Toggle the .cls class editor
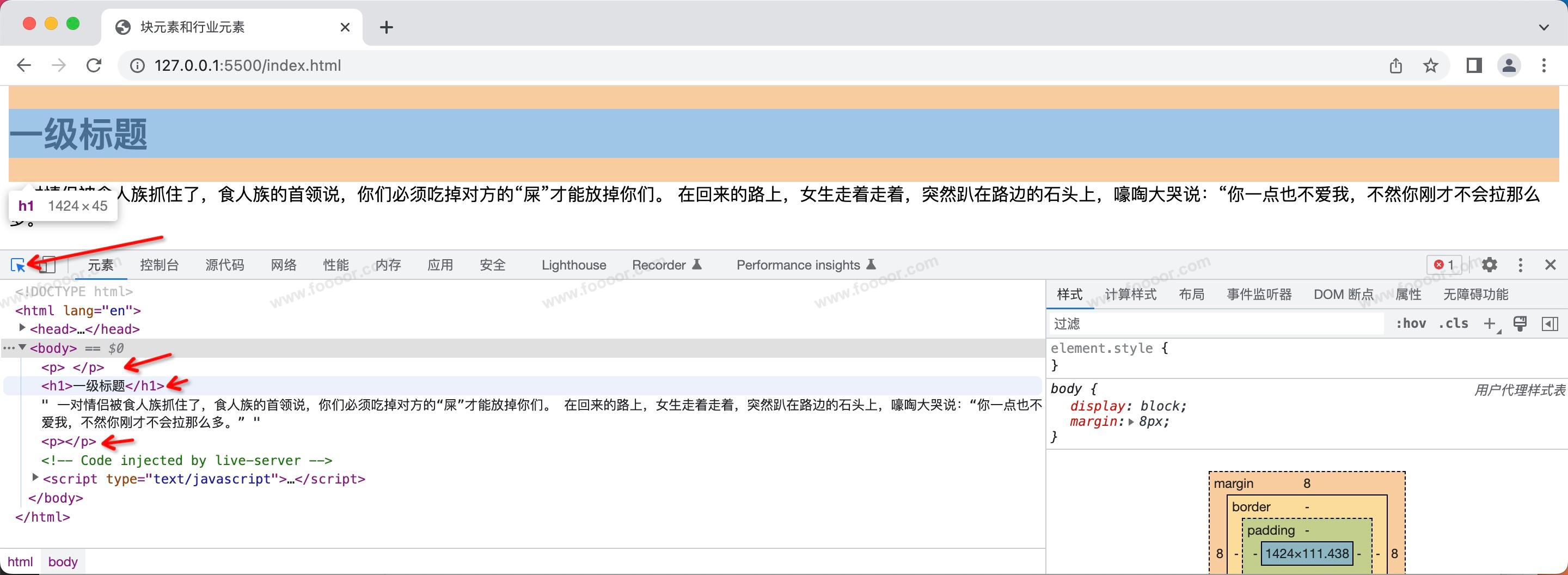The height and width of the screenshot is (575, 1568). pos(1453,323)
